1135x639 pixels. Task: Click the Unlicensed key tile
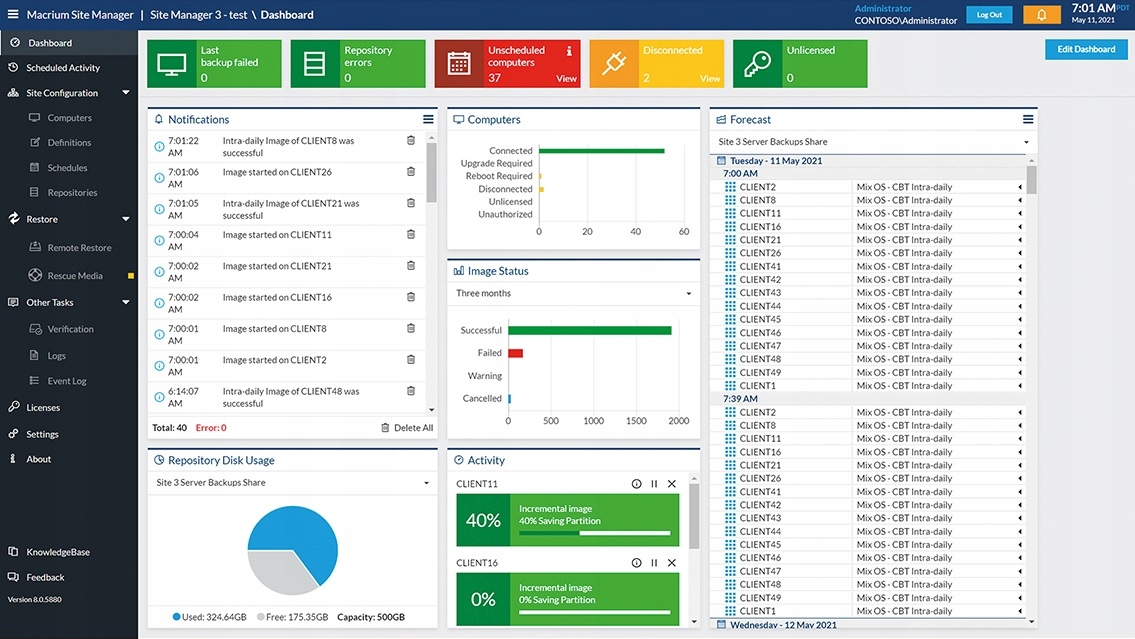point(799,64)
